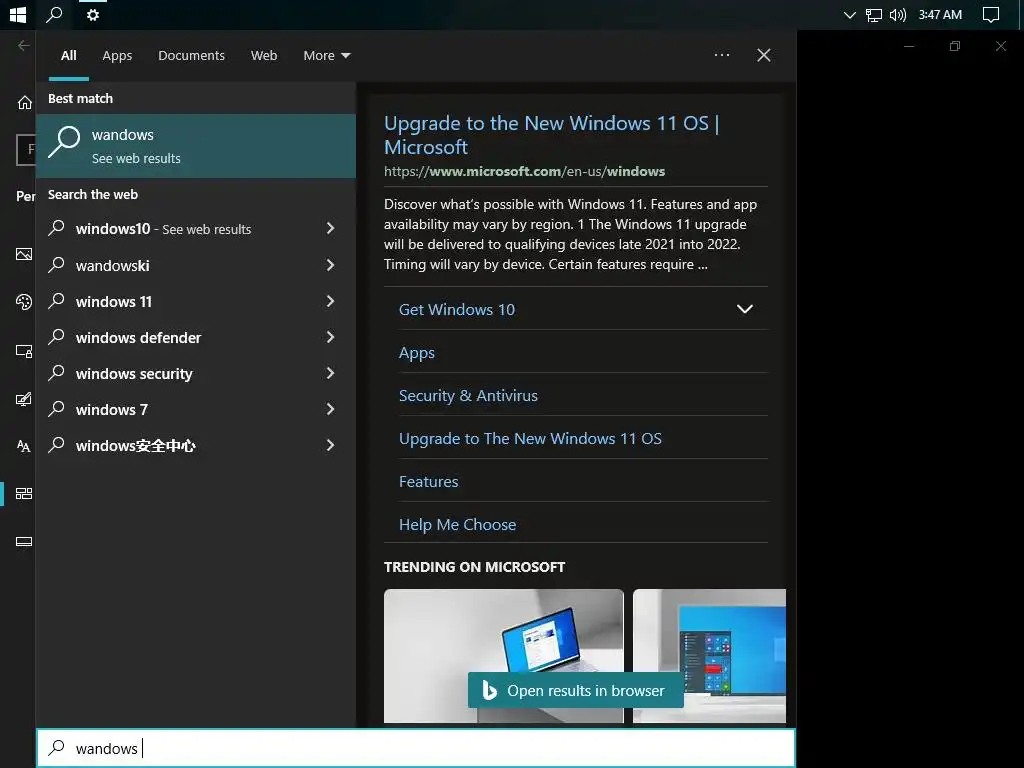This screenshot has width=1024, height=768.
Task: Expand the arrow next to windows defender
Action: [x=330, y=337]
